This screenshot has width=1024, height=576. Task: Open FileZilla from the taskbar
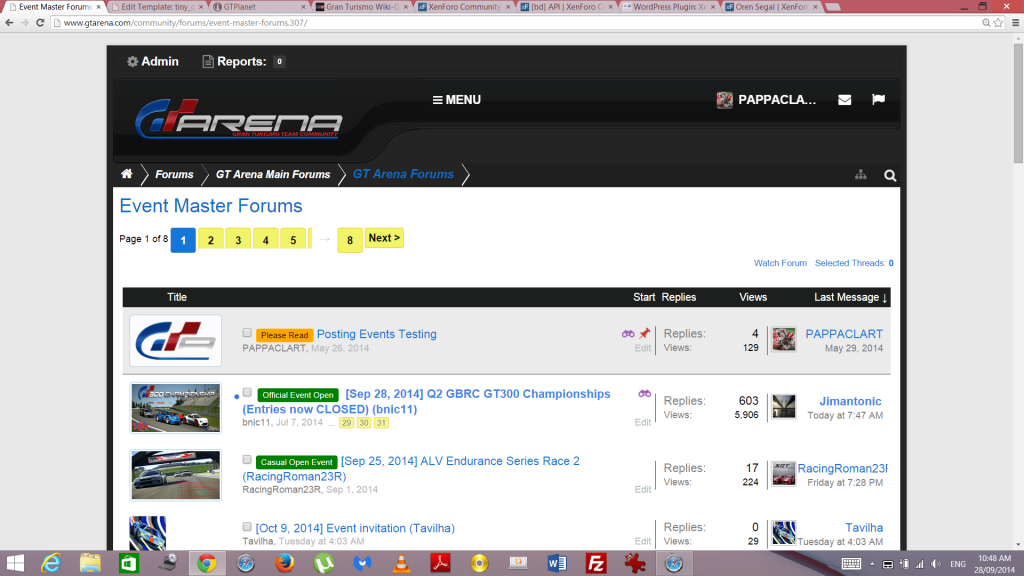(596, 563)
